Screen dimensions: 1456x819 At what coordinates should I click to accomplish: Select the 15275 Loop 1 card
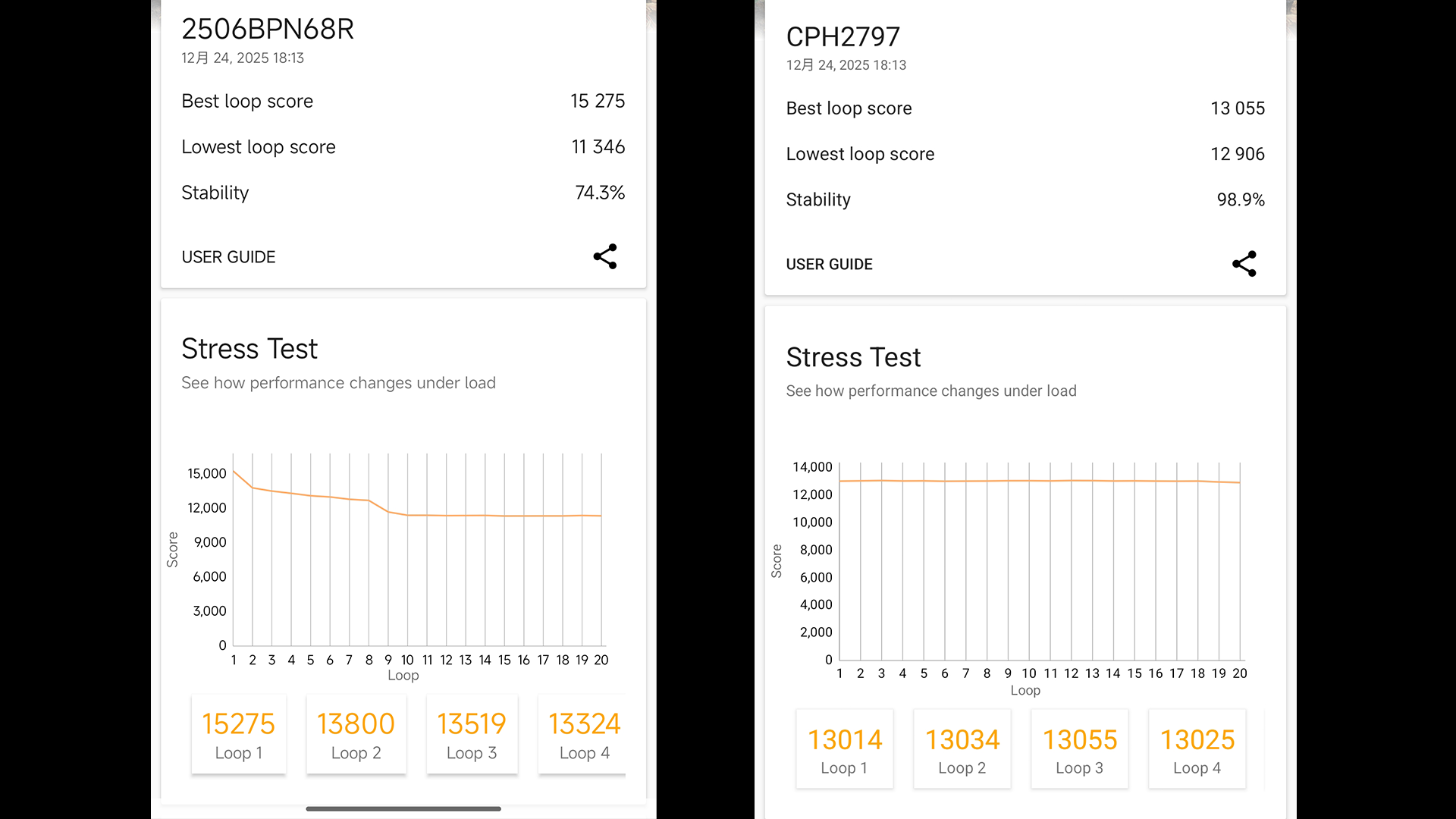pyautogui.click(x=238, y=734)
